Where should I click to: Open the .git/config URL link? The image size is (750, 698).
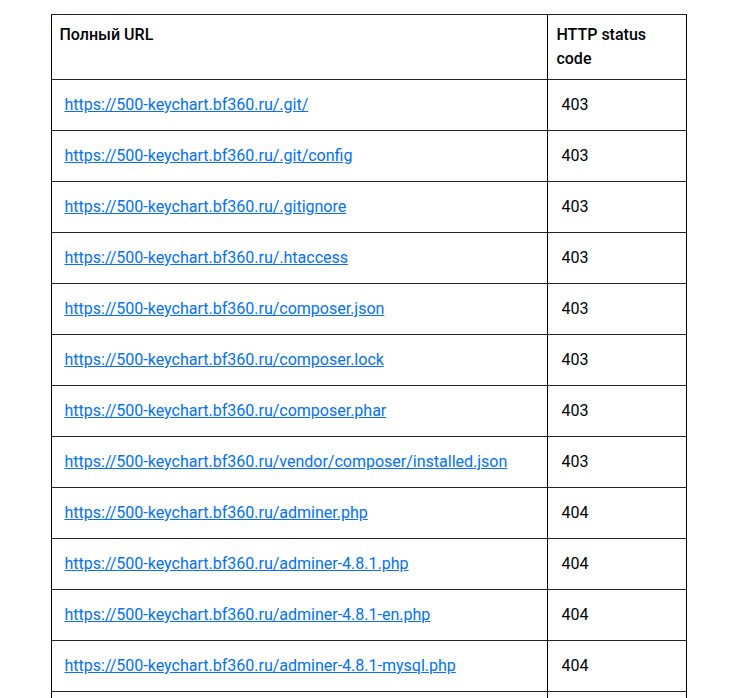pyautogui.click(x=208, y=155)
